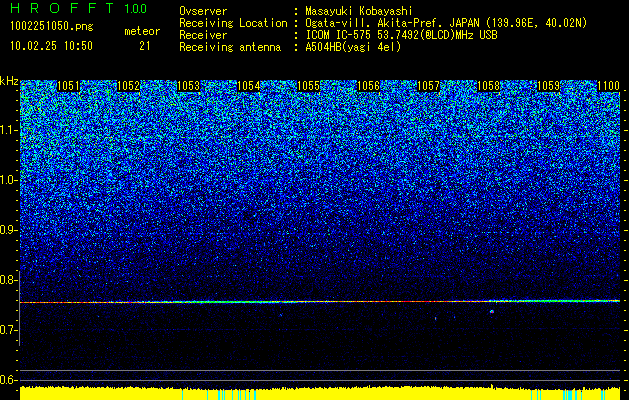Click the kHz axis unit label
Screen dimensions: 629x400
click(x=9, y=81)
